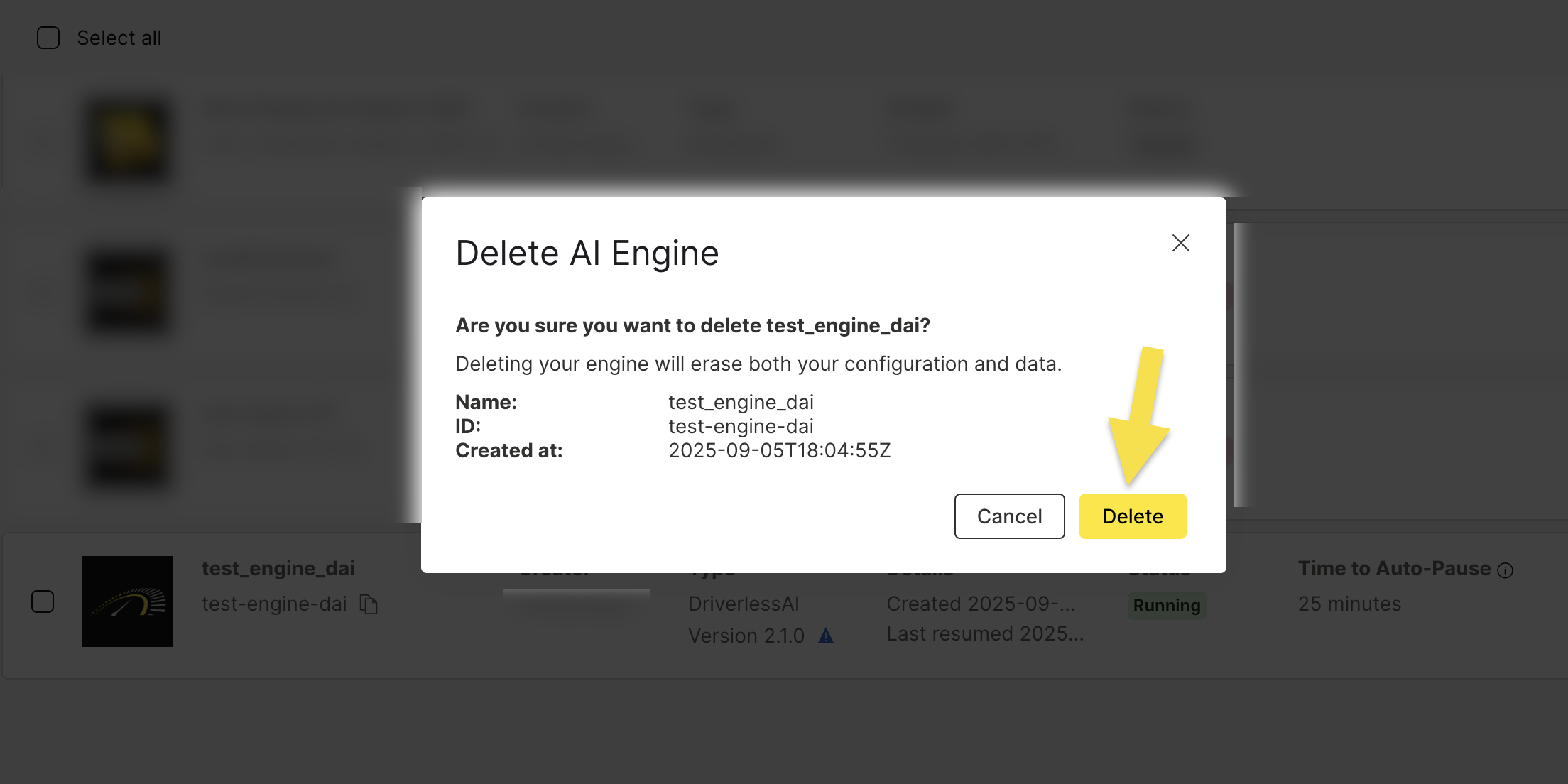Click the 25 minutes auto-pause value

coord(1349,604)
